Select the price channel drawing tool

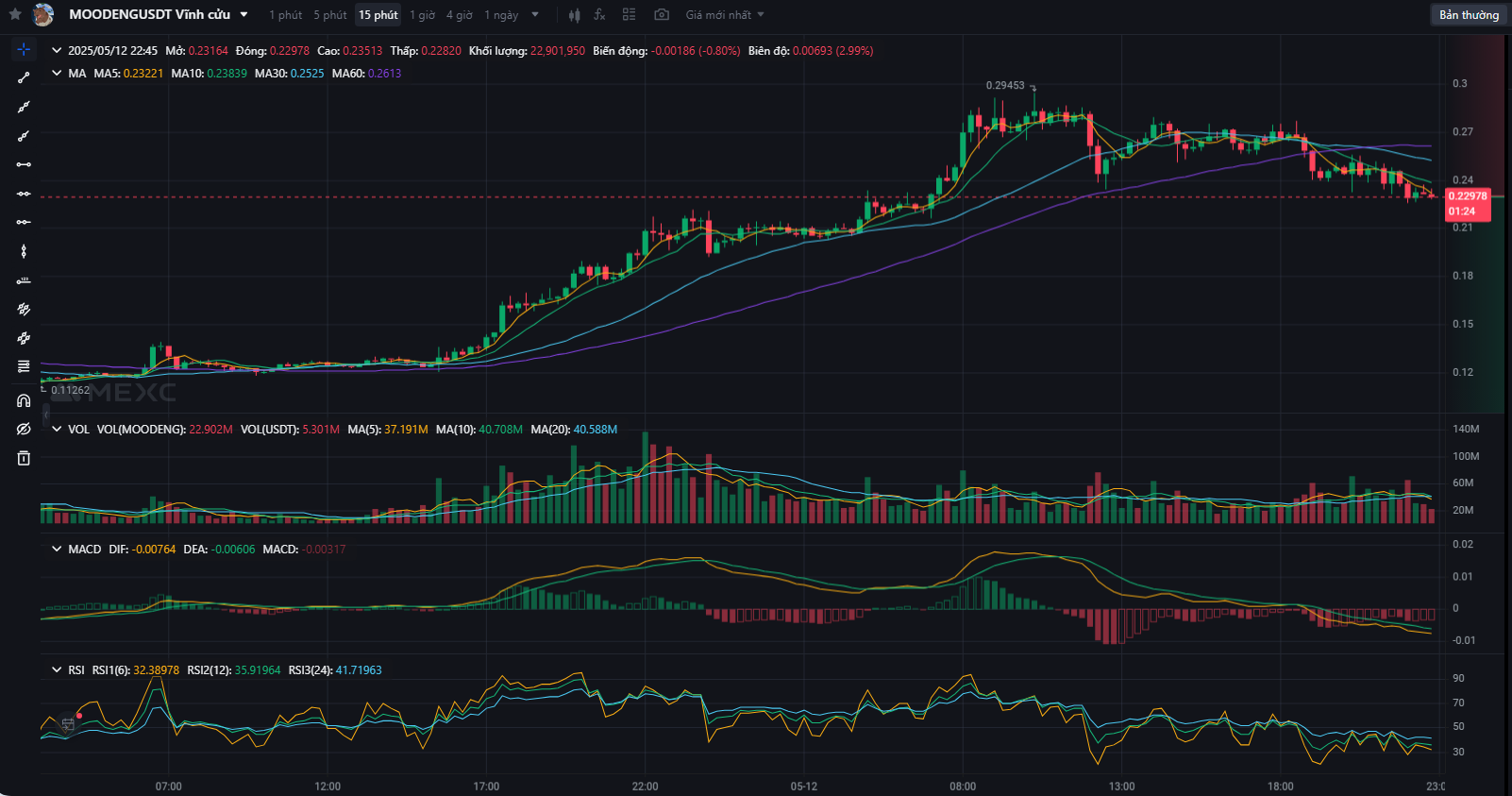click(24, 338)
